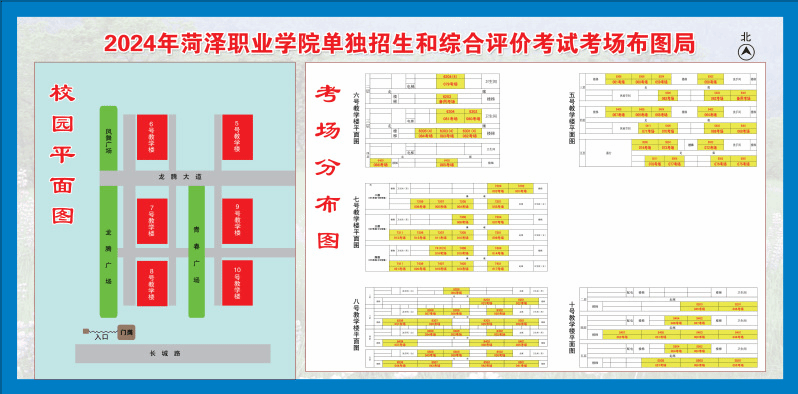Click the 9号教学楼 red block
The width and height of the screenshot is (798, 394).
click(x=237, y=221)
